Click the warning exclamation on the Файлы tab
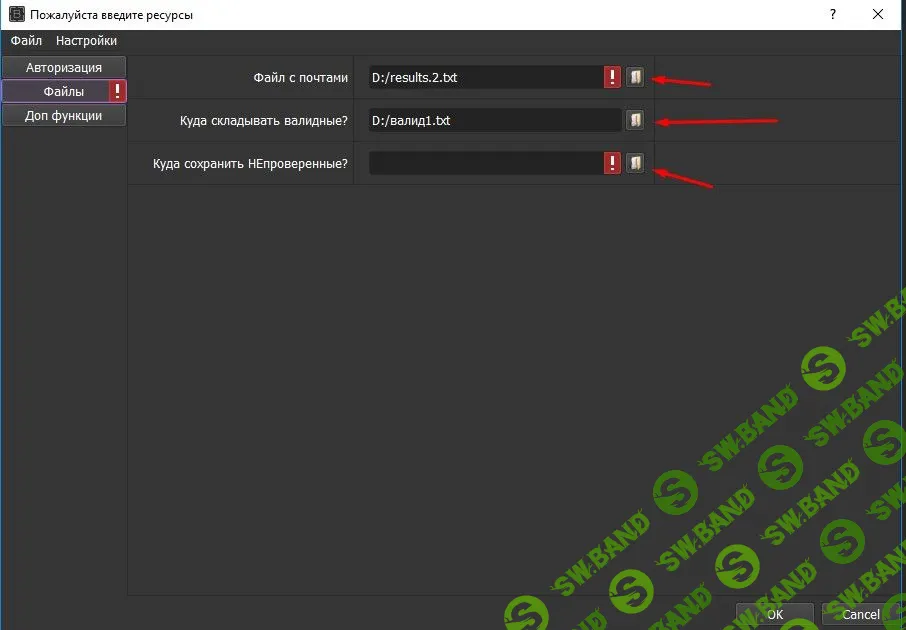This screenshot has width=906, height=630. 118,91
